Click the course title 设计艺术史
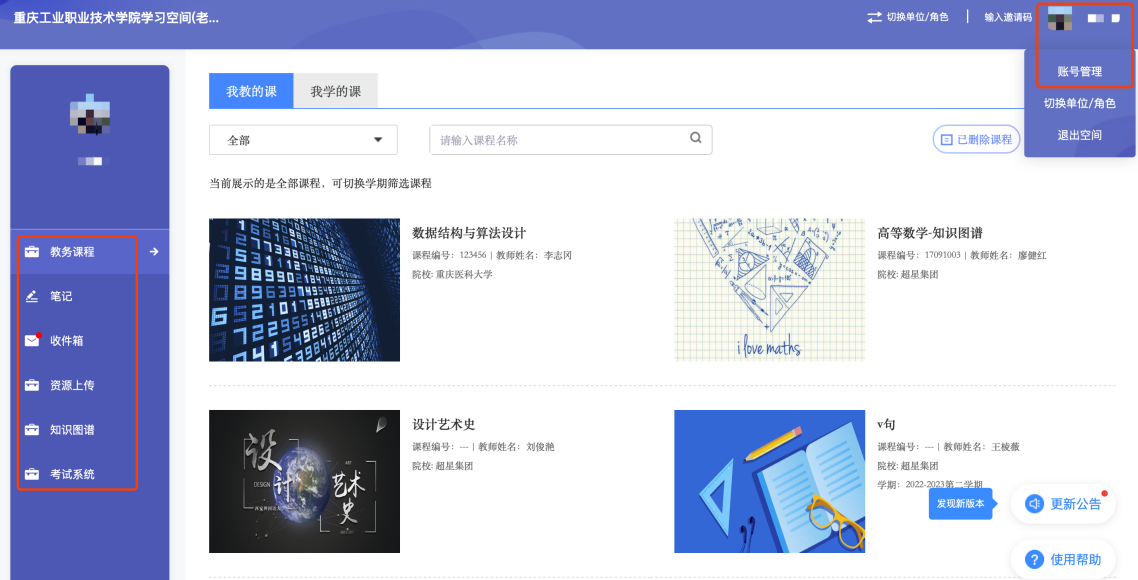 click(x=443, y=425)
